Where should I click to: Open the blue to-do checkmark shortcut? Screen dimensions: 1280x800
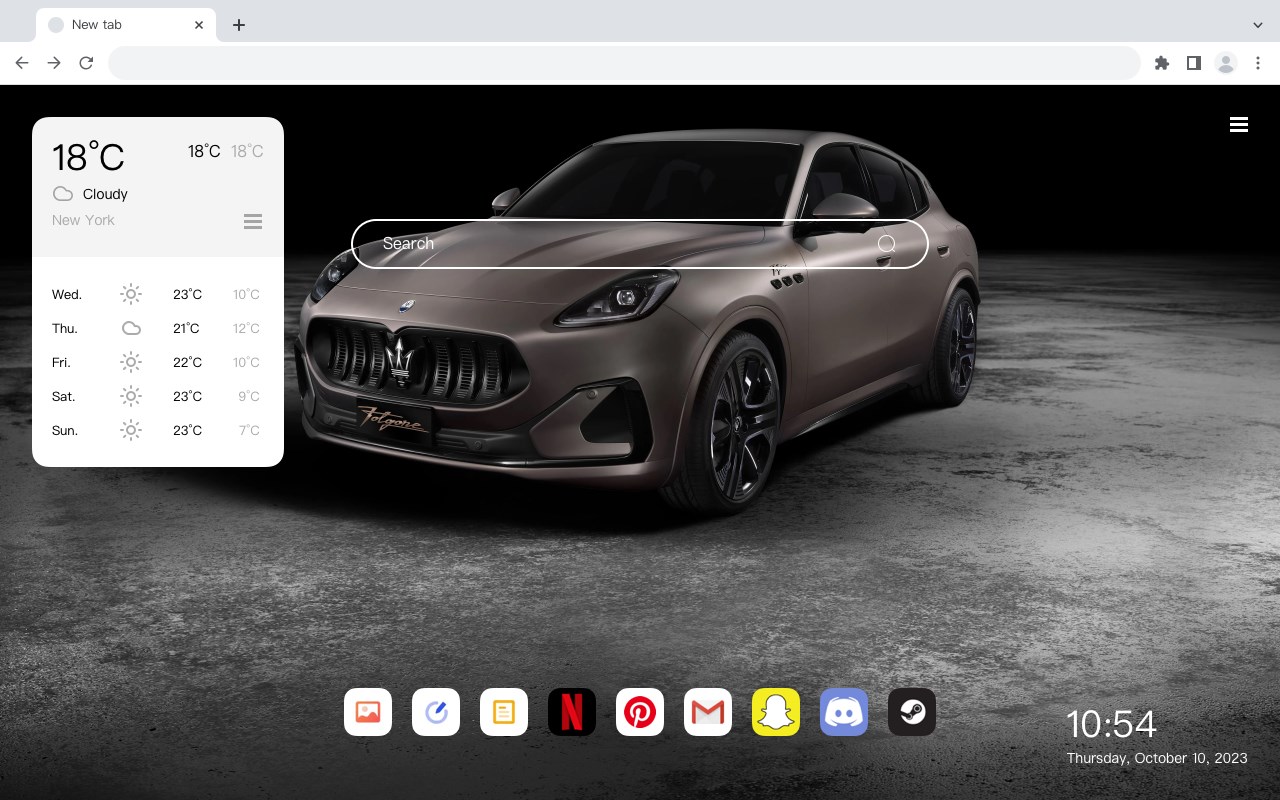coord(436,712)
